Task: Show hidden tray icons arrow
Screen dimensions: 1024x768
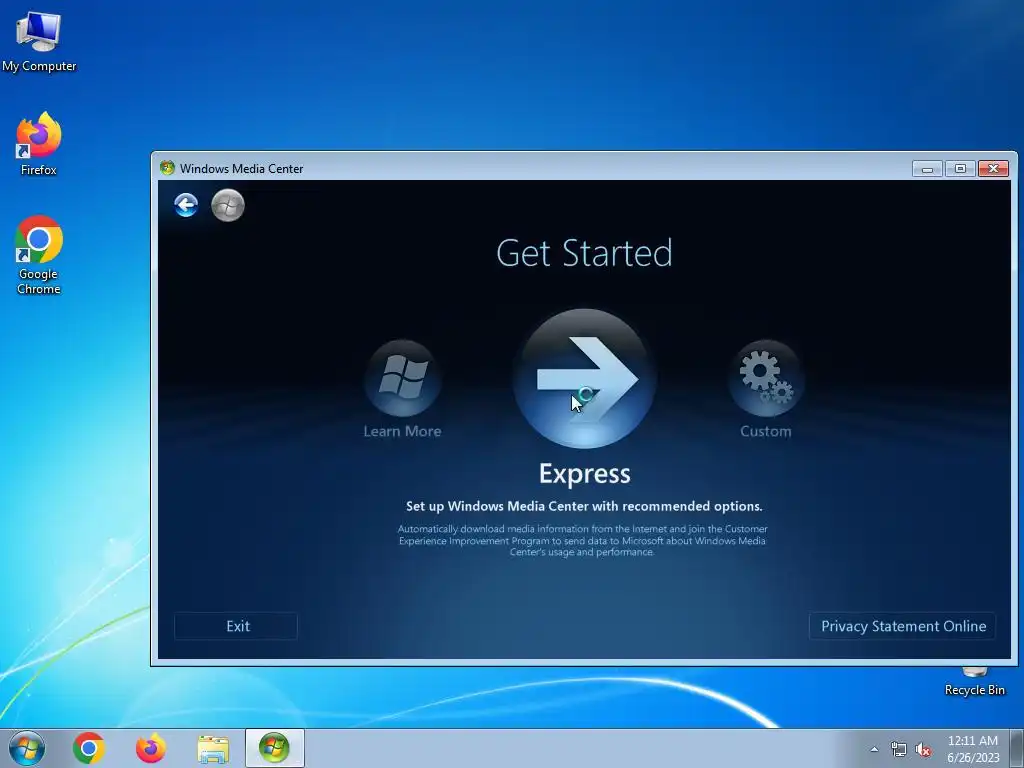Action: pyautogui.click(x=874, y=750)
